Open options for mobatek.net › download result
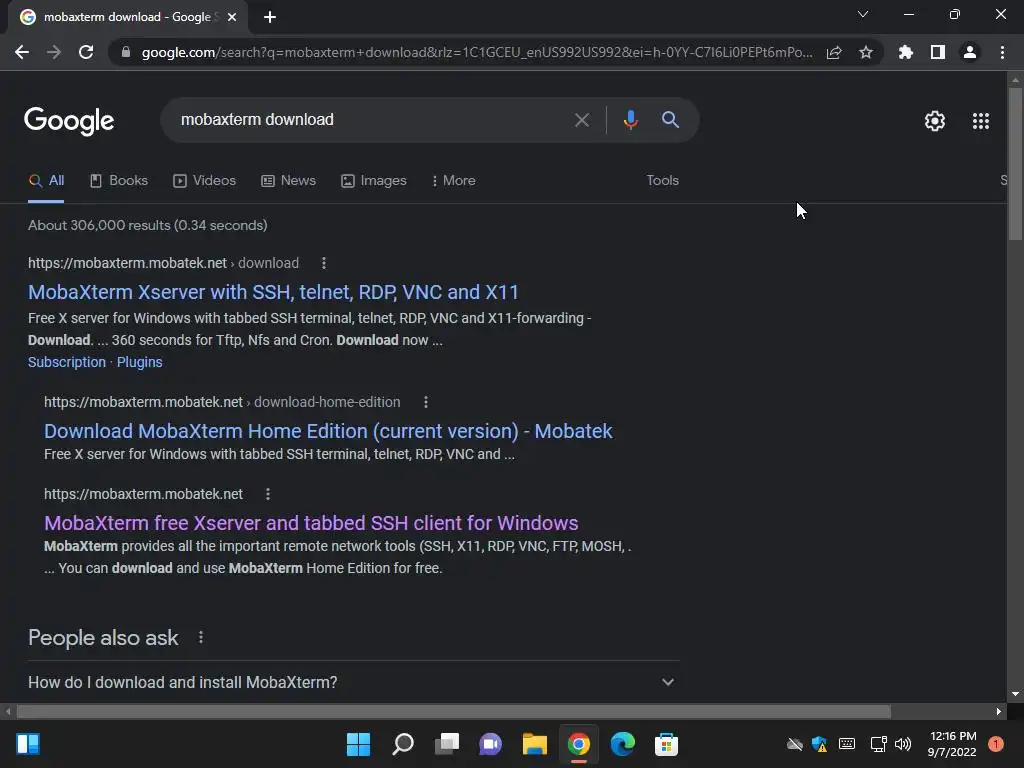 click(324, 263)
